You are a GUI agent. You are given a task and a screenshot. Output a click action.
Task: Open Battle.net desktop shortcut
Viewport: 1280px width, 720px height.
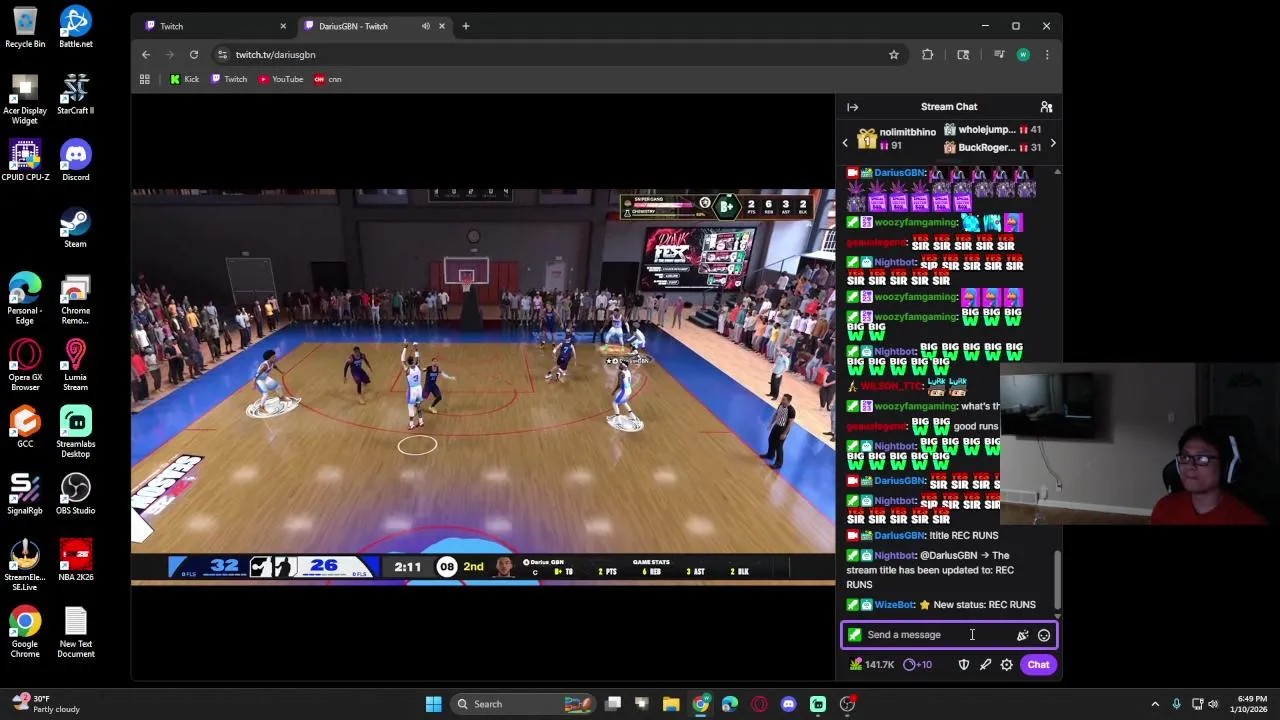coord(75,28)
